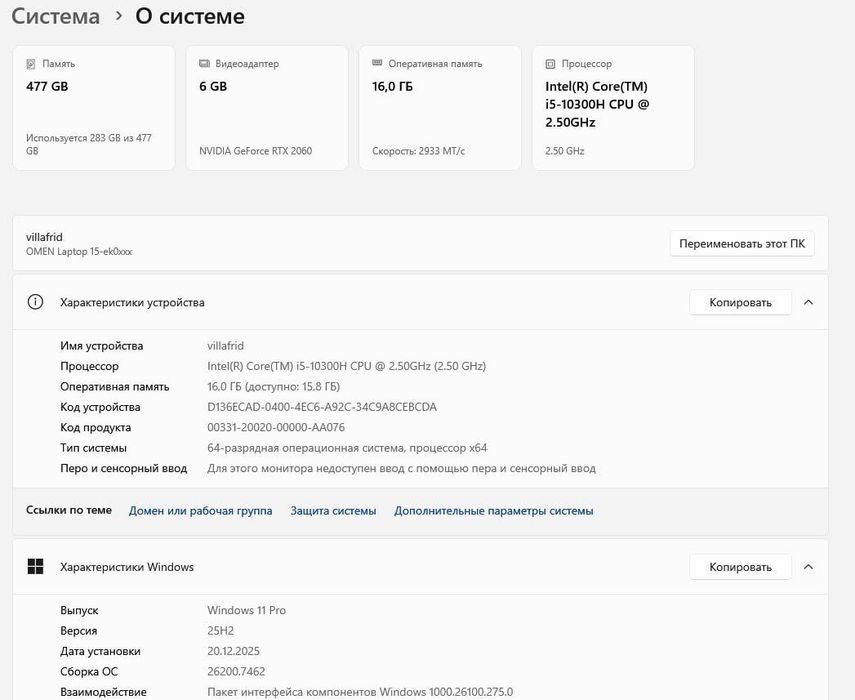
Task: Click the Имя устройства value villafrid
Action: 225,346
